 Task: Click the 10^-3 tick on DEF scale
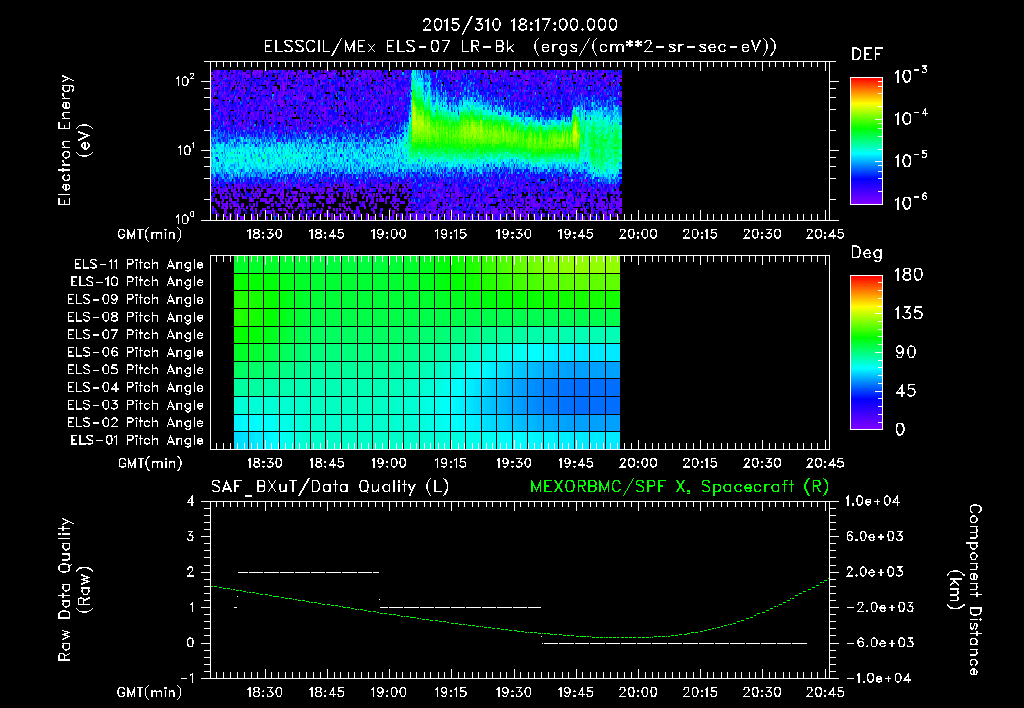click(x=911, y=76)
